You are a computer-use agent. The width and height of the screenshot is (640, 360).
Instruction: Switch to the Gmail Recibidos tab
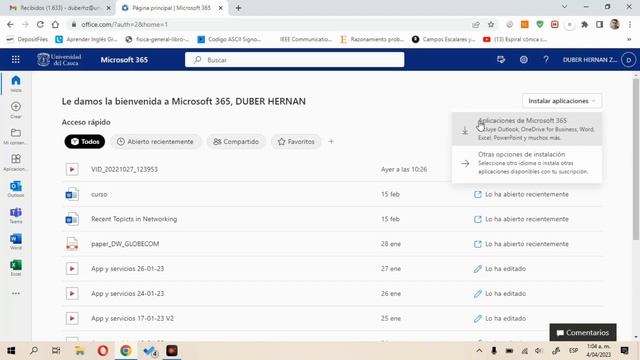[x=59, y=8]
